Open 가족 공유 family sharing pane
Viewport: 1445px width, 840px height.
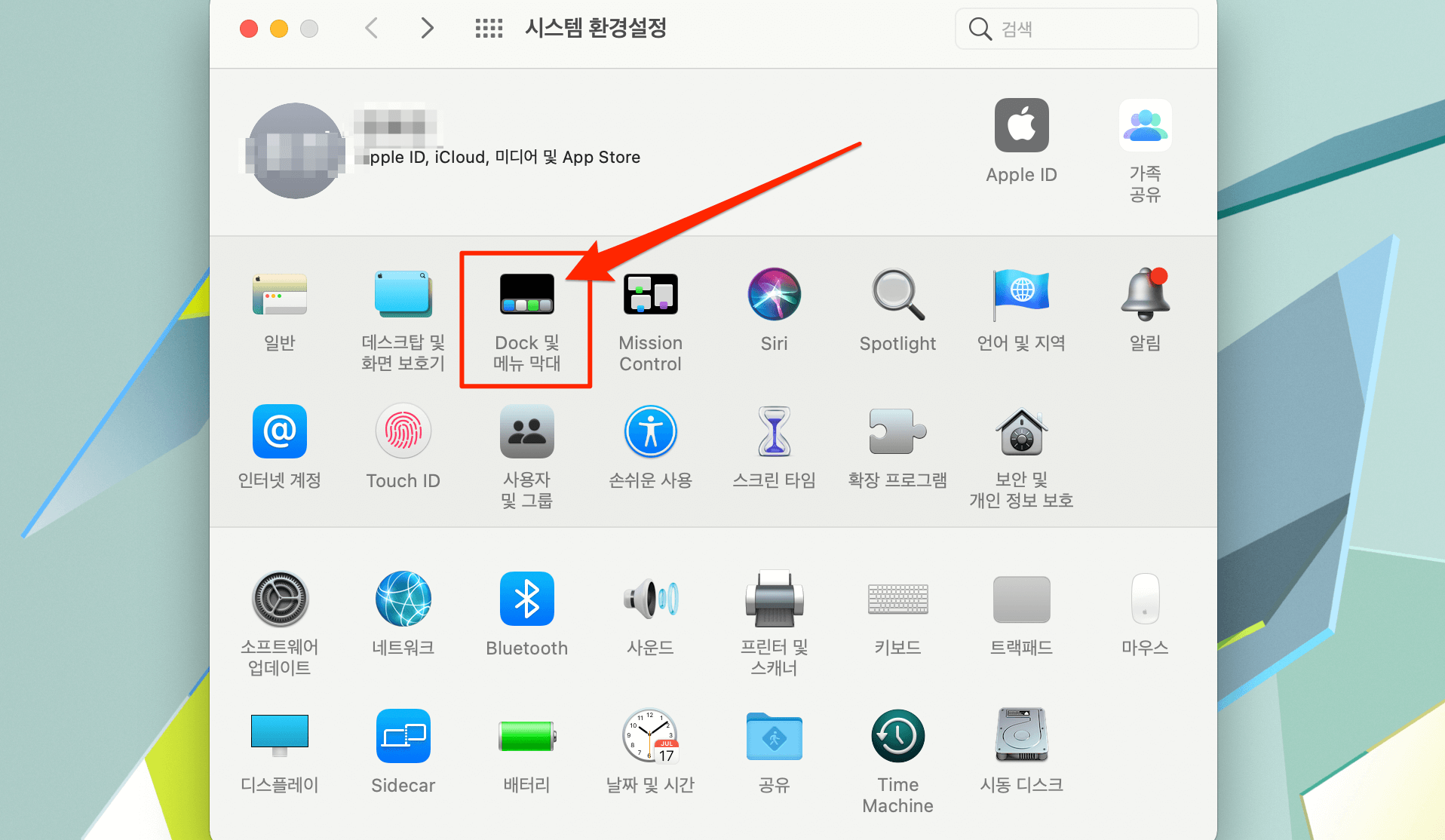tap(1145, 126)
